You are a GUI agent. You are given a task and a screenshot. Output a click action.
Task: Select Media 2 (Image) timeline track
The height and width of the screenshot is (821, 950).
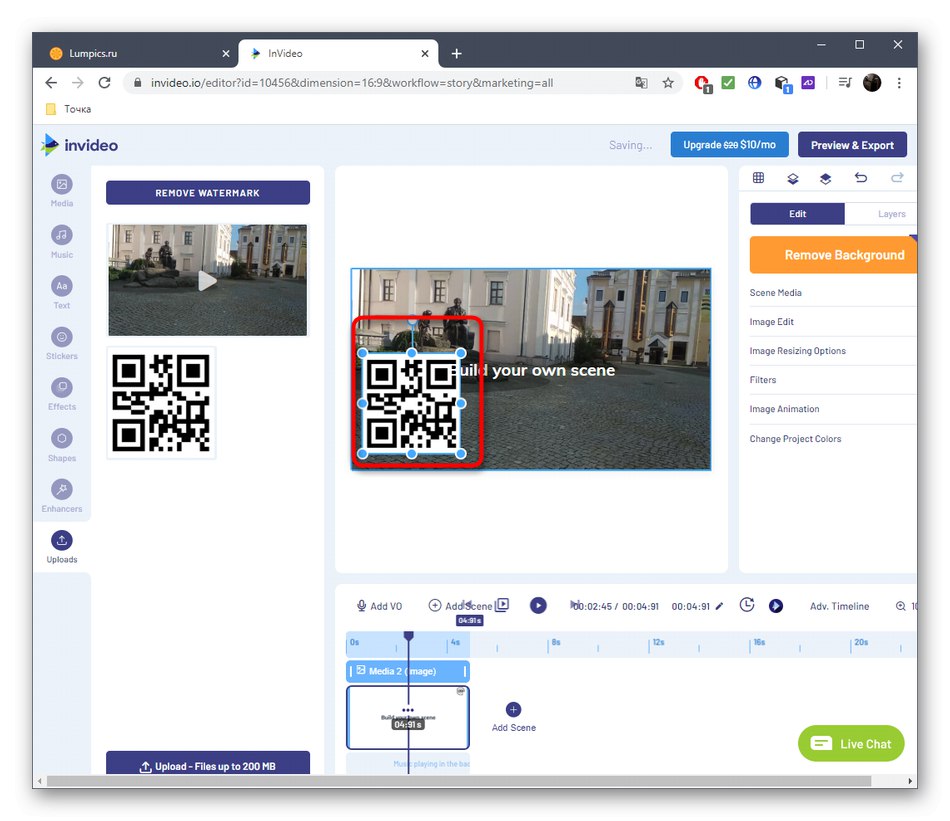408,671
